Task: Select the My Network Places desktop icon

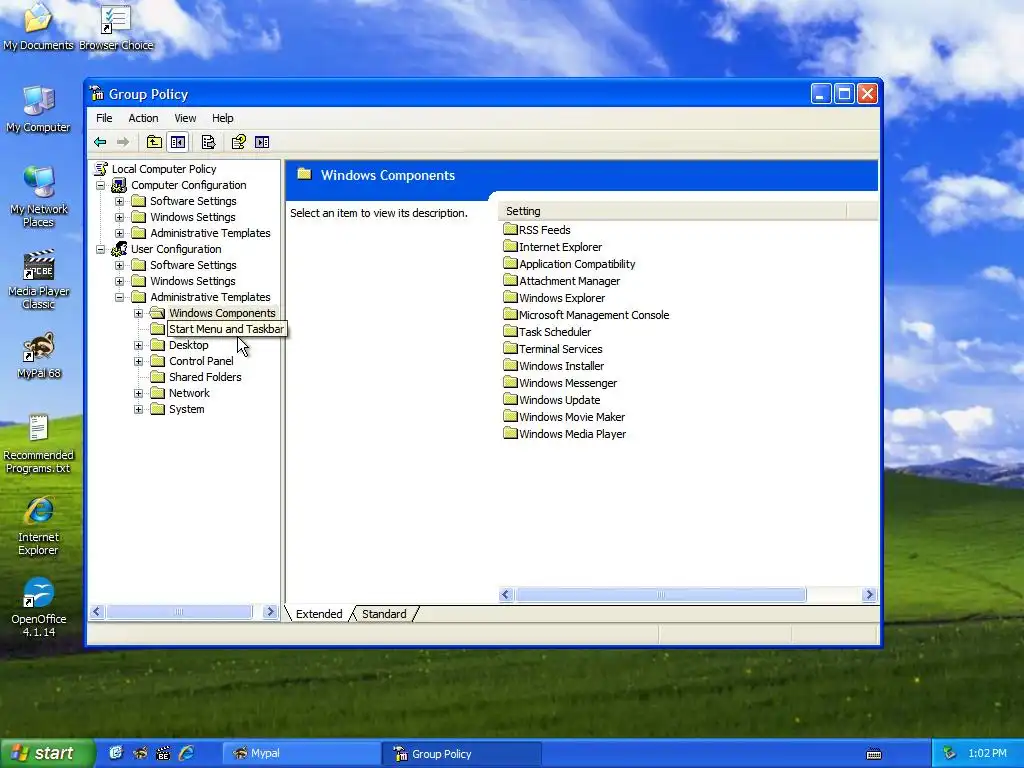Action: (x=39, y=197)
